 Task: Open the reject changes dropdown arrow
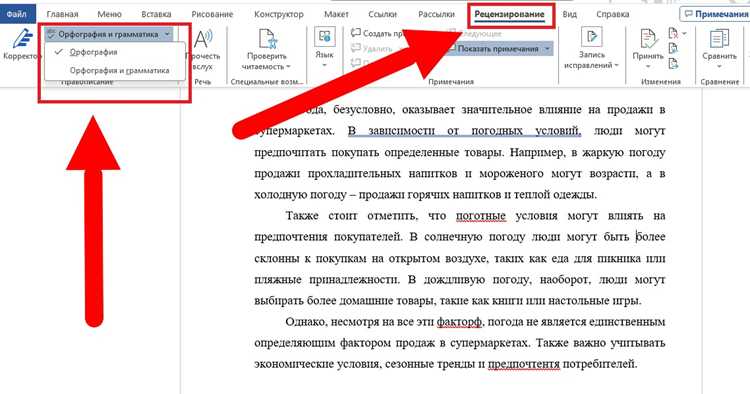point(684,33)
